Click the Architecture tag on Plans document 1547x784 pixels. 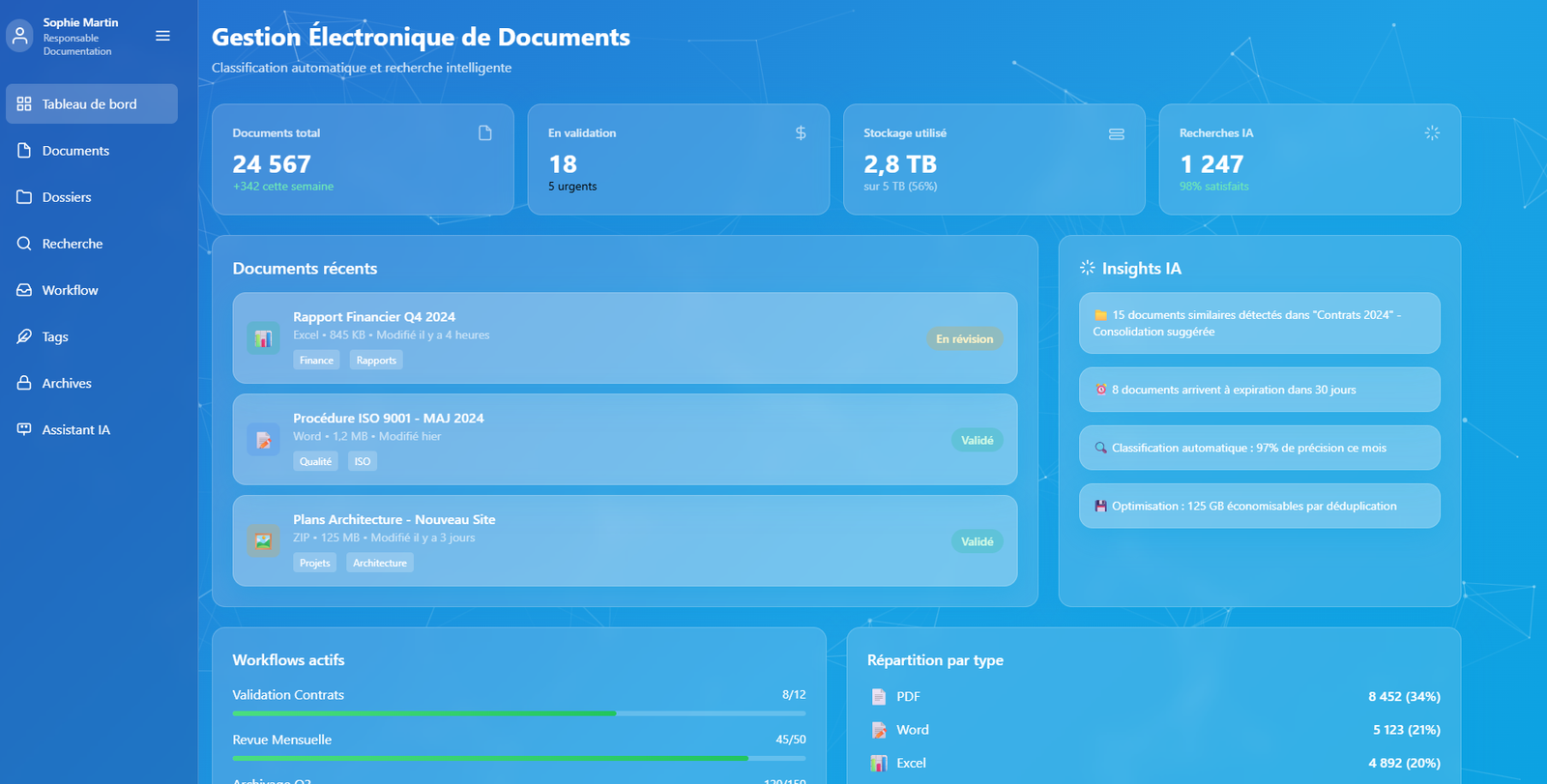pos(380,564)
